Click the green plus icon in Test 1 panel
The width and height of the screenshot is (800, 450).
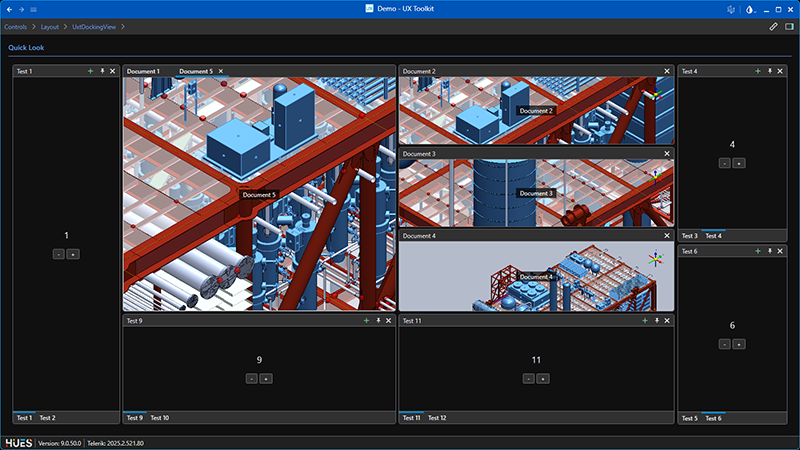click(x=90, y=71)
